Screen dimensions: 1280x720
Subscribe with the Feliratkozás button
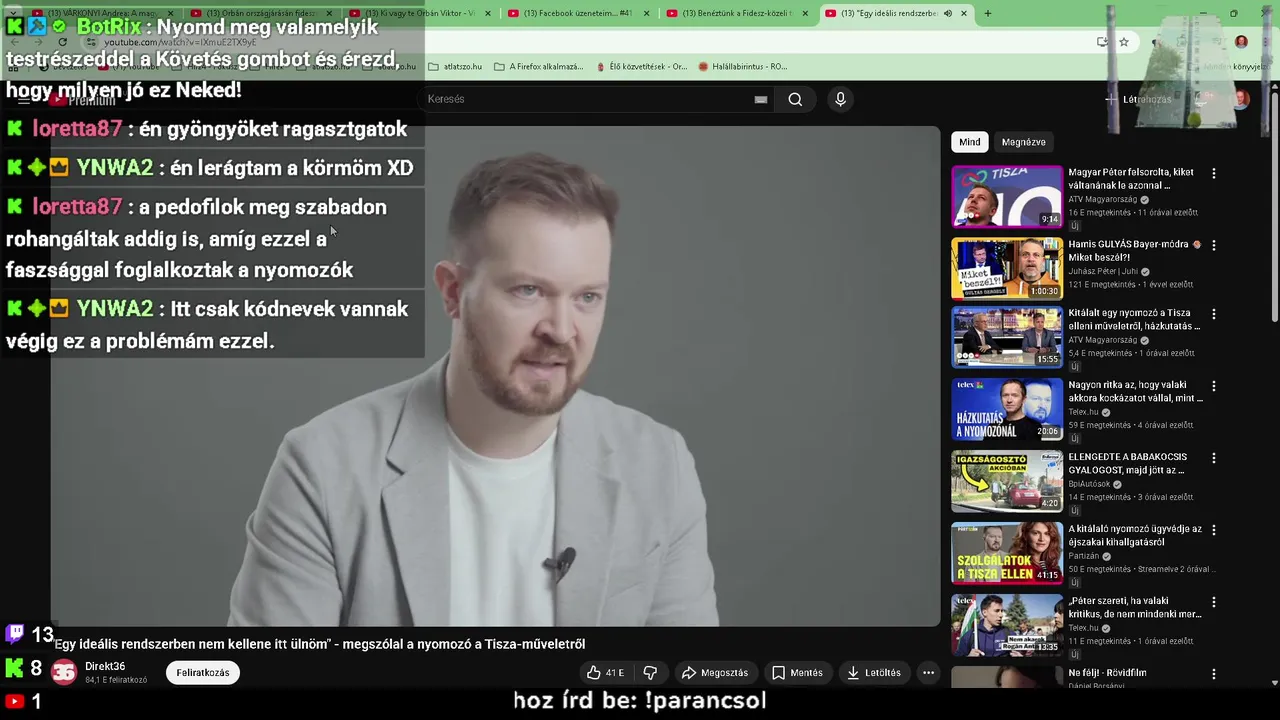tap(203, 673)
